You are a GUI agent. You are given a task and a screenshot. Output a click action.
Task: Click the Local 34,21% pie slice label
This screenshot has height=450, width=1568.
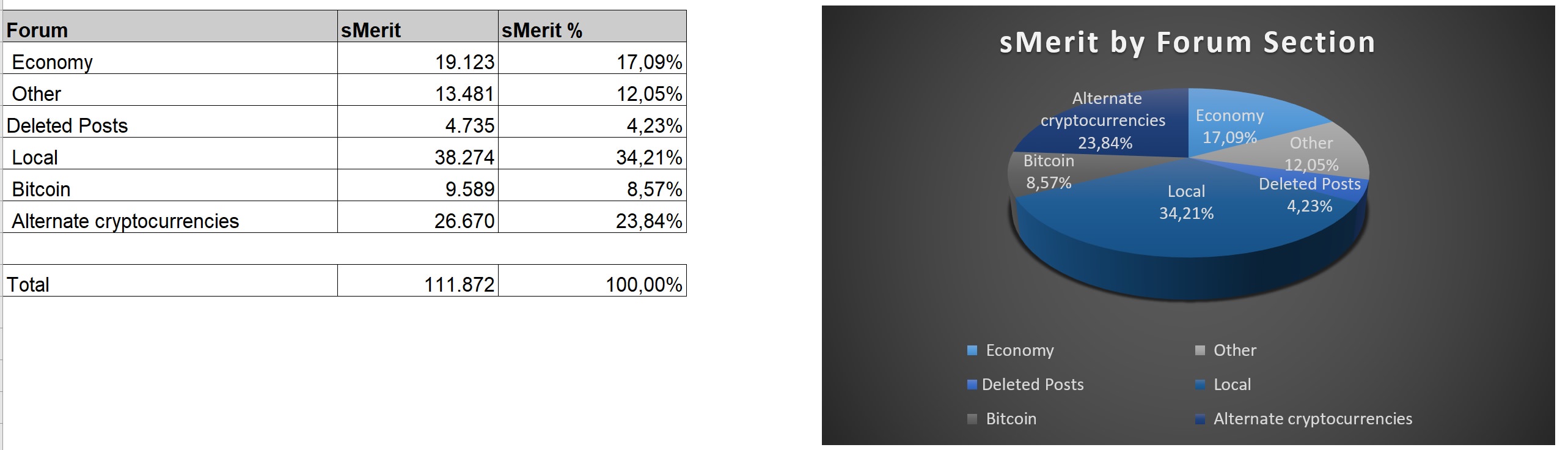click(x=1186, y=202)
